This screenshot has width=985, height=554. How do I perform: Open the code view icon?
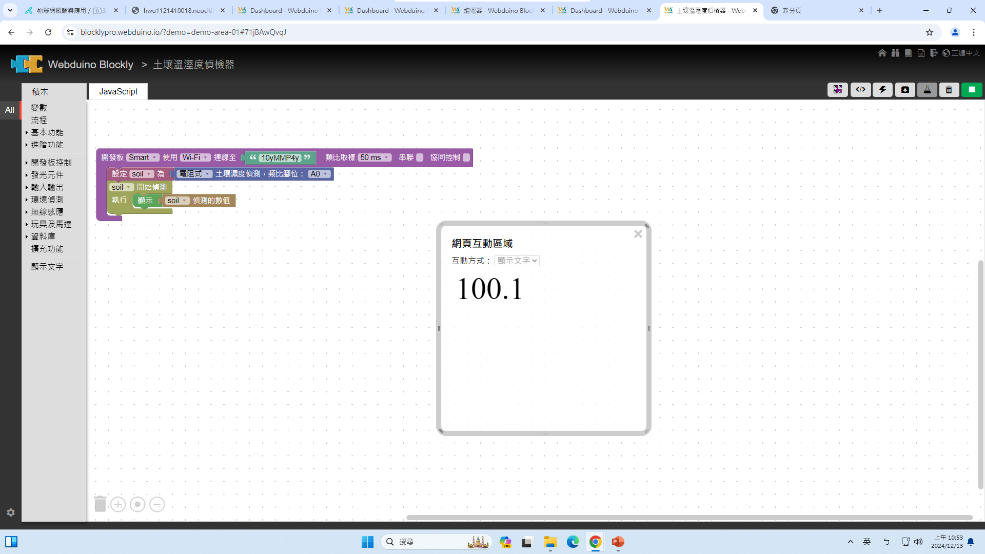point(860,89)
